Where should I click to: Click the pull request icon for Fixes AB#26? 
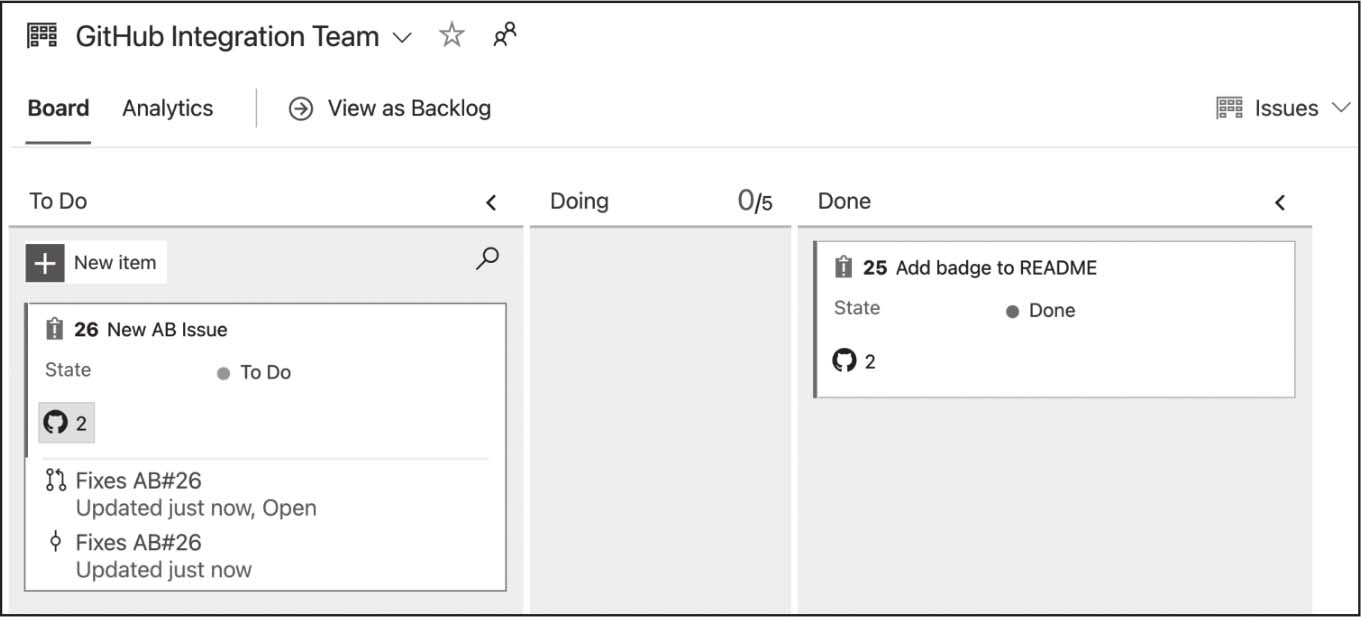[56, 481]
